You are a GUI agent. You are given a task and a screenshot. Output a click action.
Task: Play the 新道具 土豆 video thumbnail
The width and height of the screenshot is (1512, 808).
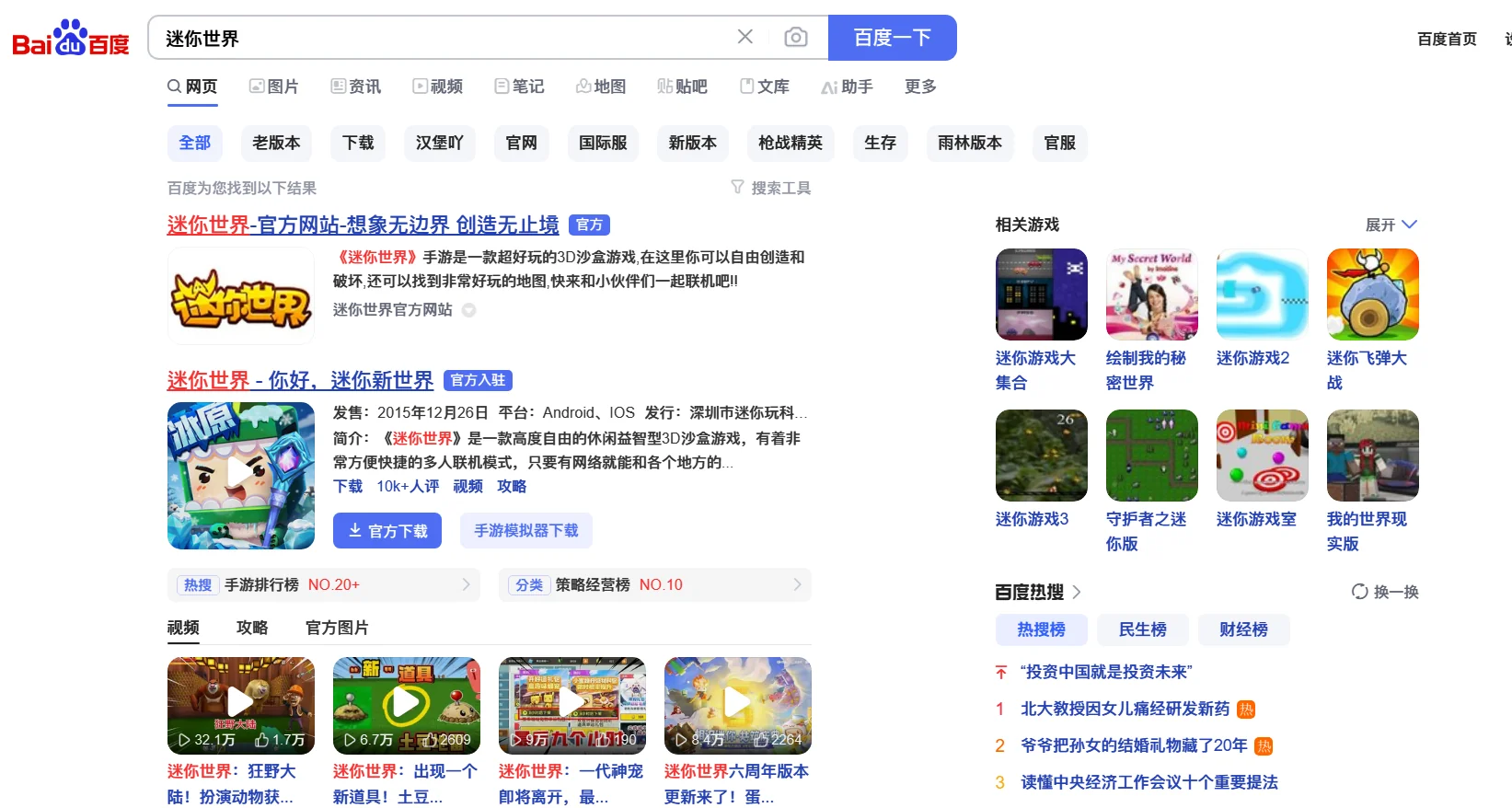point(407,705)
